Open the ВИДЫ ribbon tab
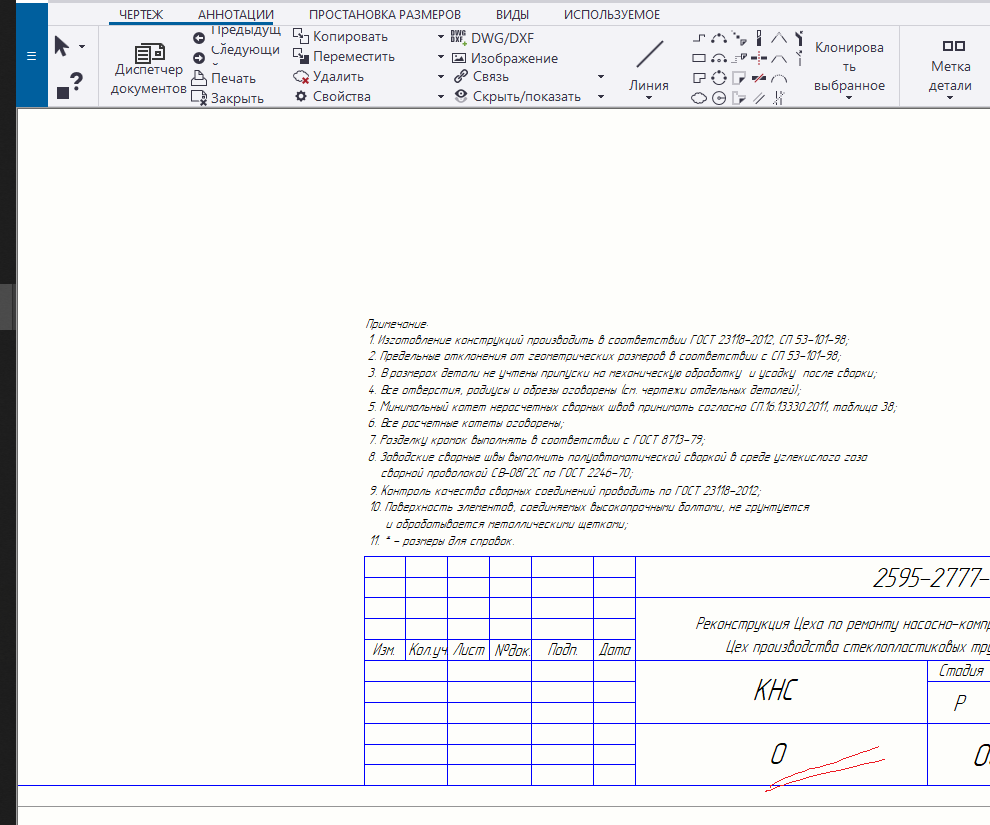Image resolution: width=990 pixels, height=825 pixels. pos(513,15)
